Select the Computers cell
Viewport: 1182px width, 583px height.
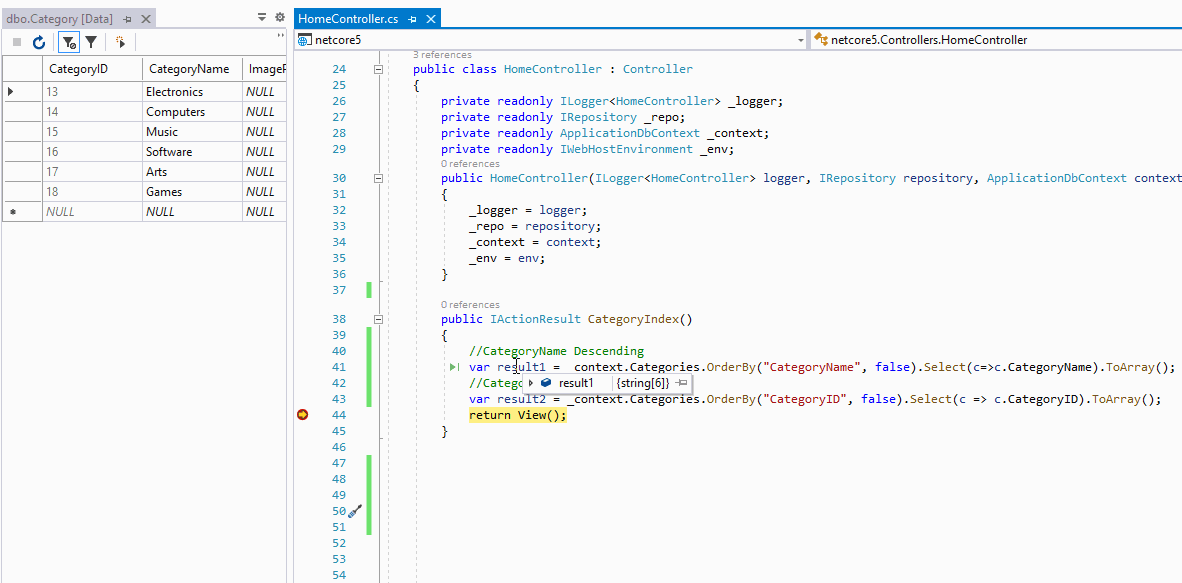coord(191,112)
